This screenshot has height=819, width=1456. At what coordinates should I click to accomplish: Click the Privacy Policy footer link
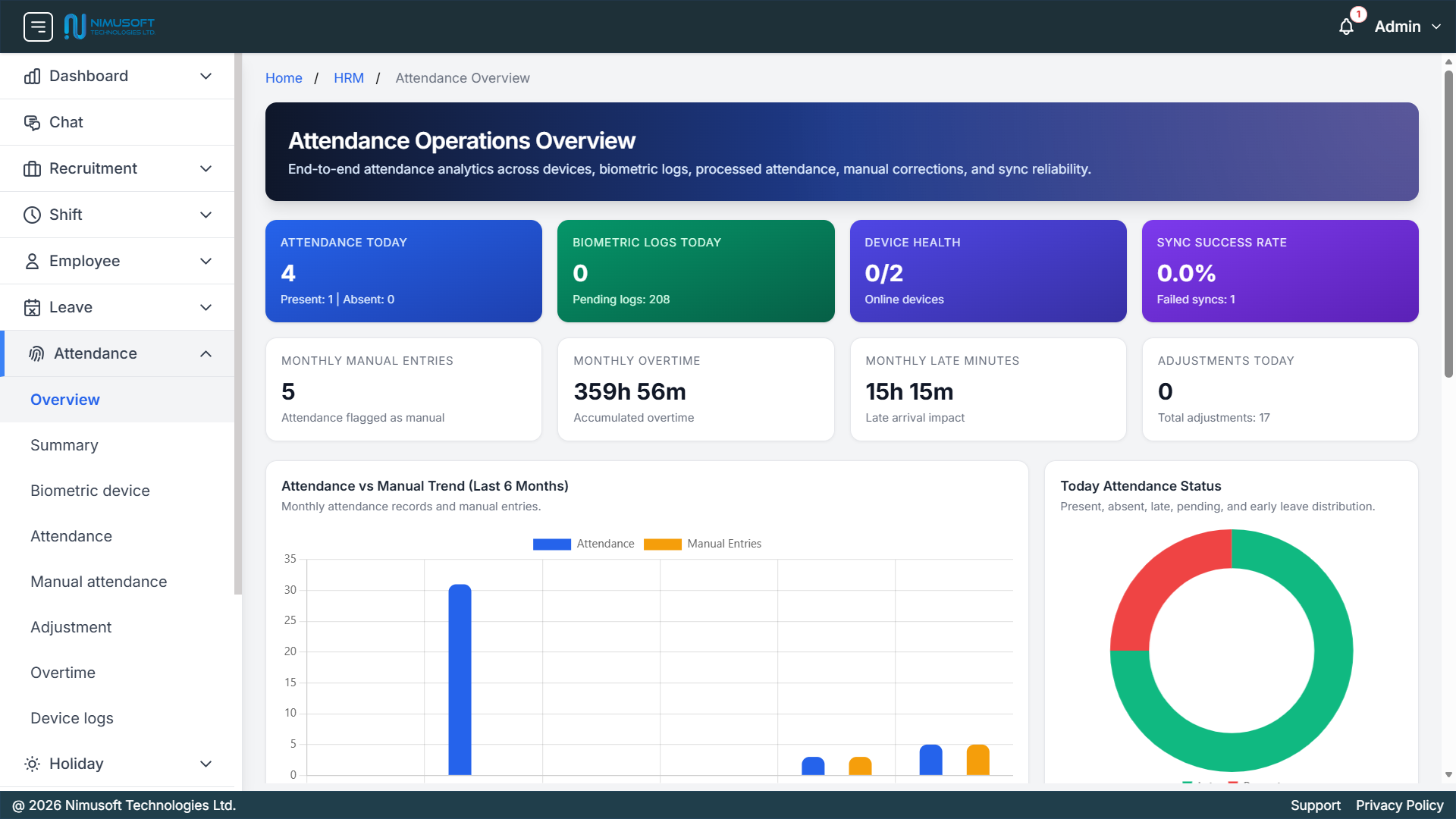pos(1399,805)
